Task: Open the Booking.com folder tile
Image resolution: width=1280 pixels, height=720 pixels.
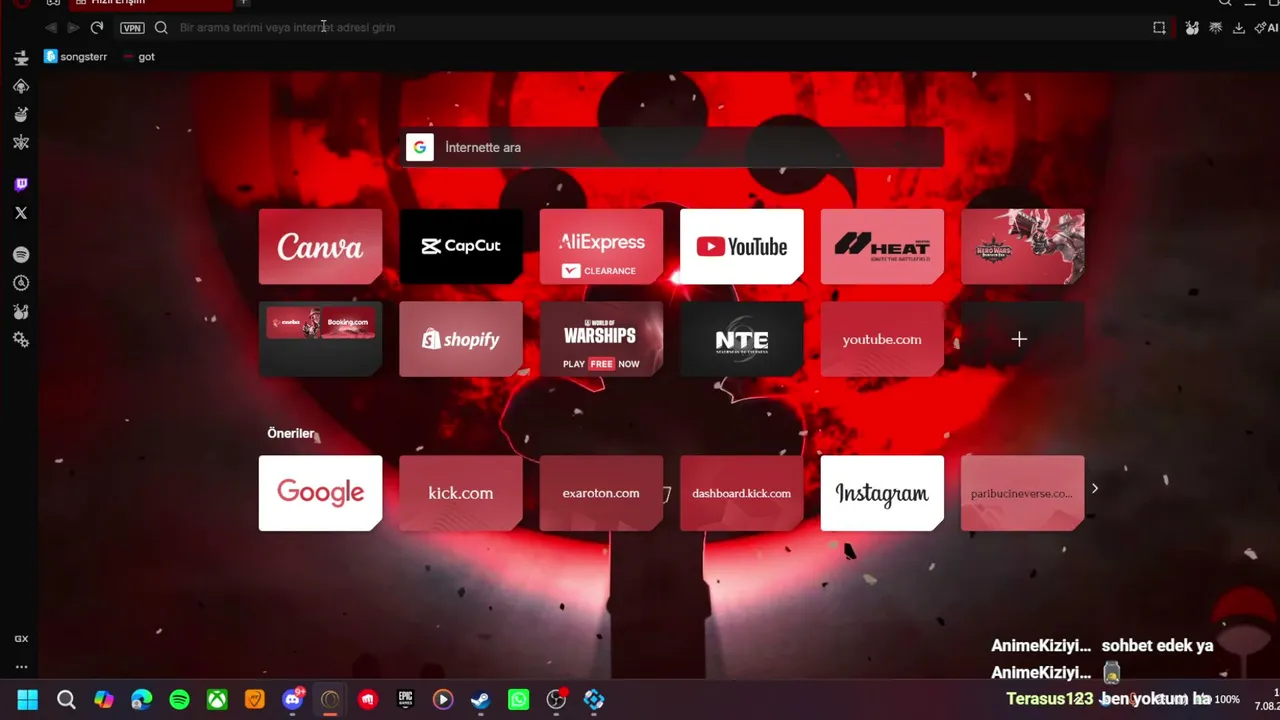Action: tap(320, 340)
